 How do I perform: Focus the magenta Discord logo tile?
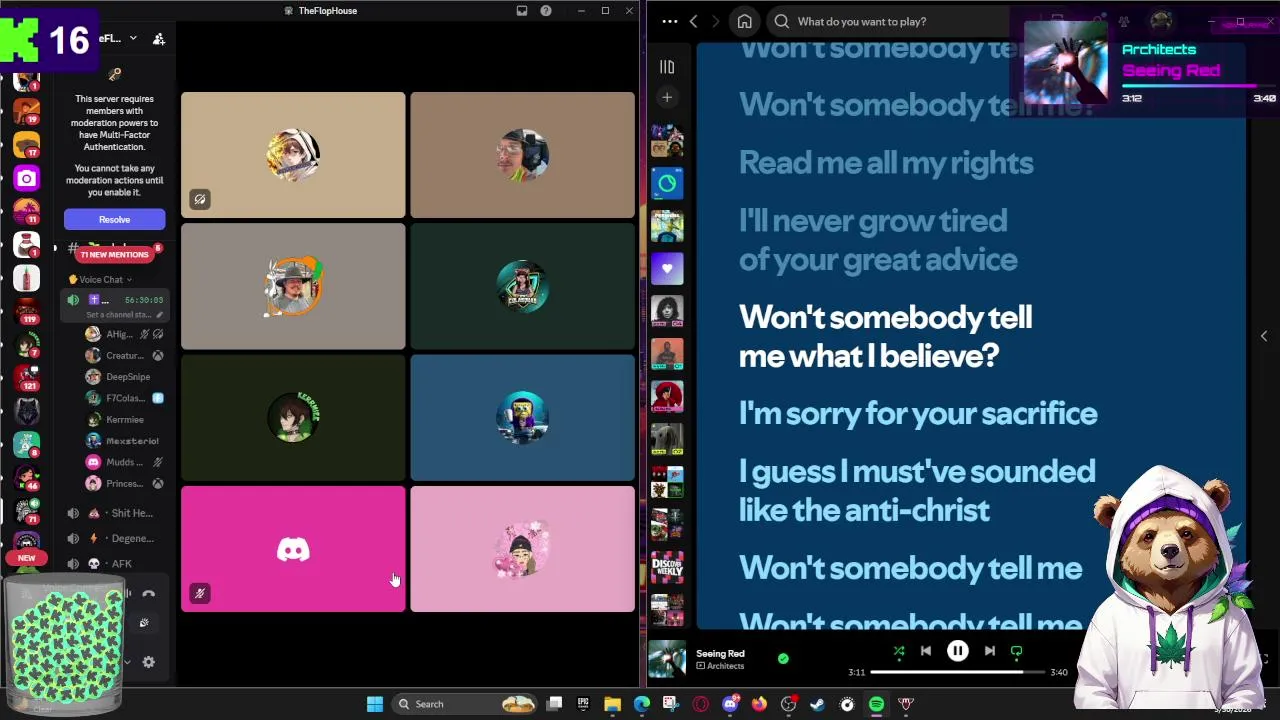293,549
